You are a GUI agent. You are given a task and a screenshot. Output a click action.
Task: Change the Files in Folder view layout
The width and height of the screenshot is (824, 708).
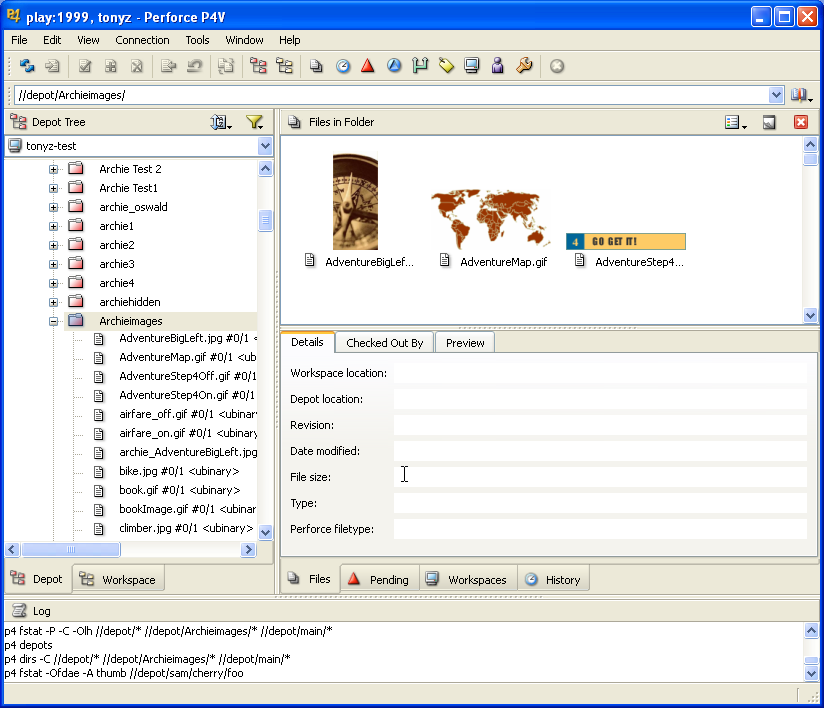pos(733,121)
